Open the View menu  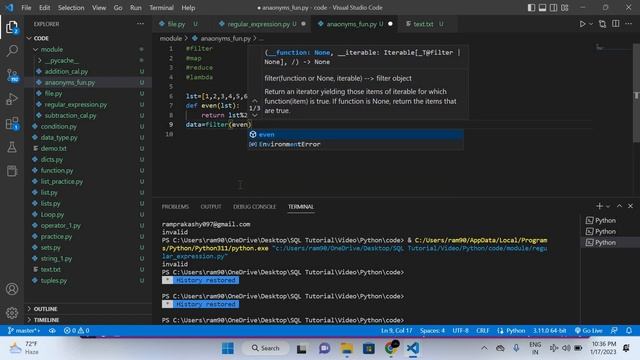click(99, 8)
